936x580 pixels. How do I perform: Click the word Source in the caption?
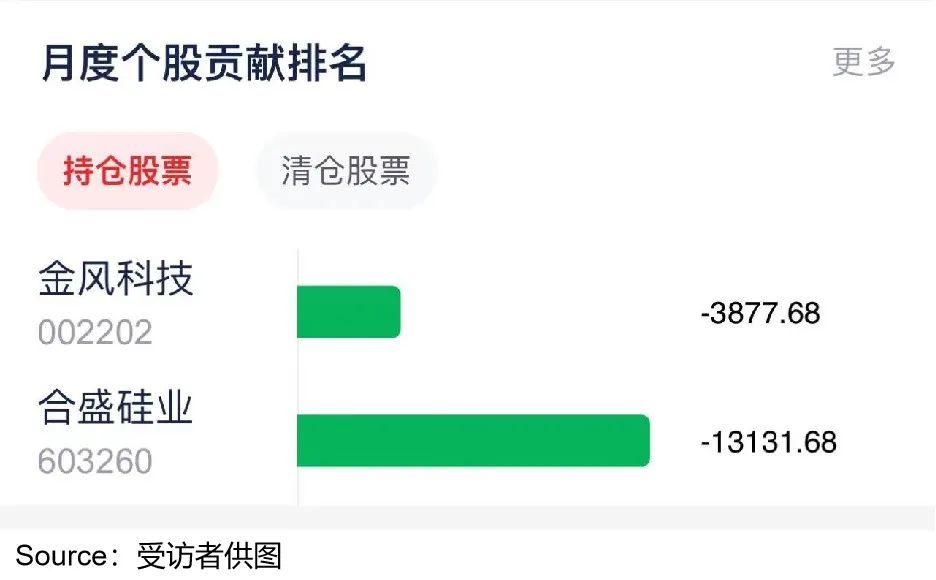point(60,556)
